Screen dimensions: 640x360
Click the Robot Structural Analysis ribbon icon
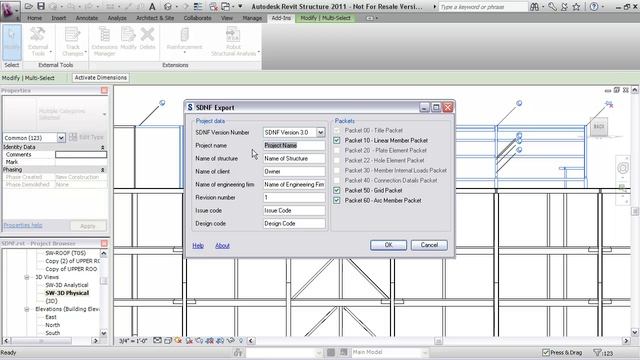(233, 41)
